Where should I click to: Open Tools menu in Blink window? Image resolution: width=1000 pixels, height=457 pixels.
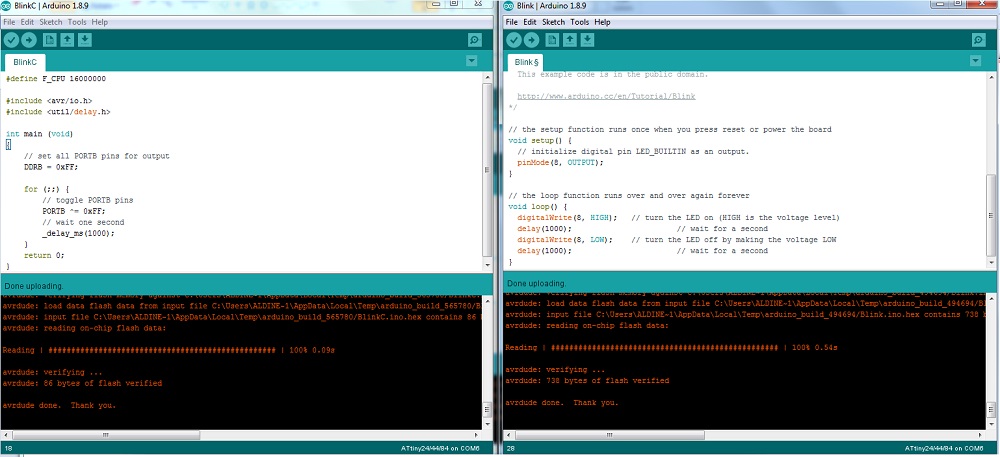pos(580,22)
